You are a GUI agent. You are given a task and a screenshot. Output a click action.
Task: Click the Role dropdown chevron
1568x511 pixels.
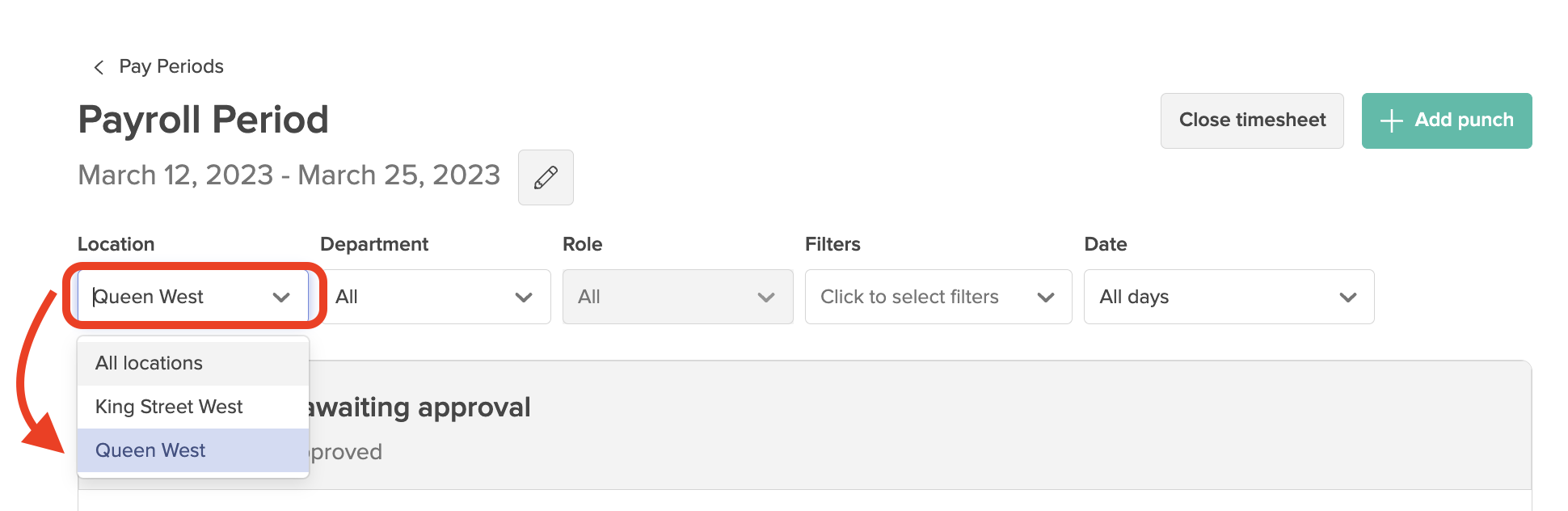pos(766,297)
